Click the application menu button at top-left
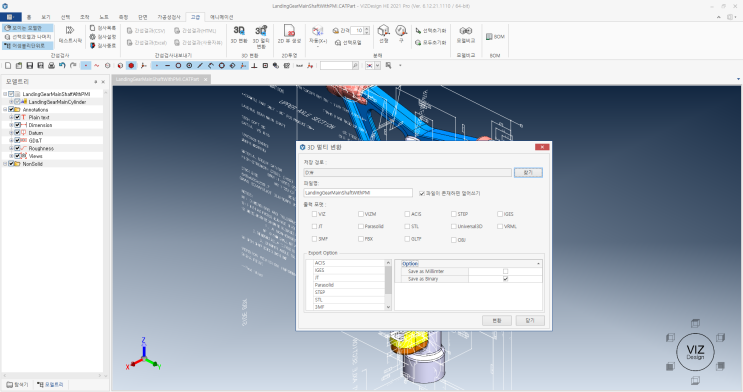The image size is (743, 392). click(10, 17)
